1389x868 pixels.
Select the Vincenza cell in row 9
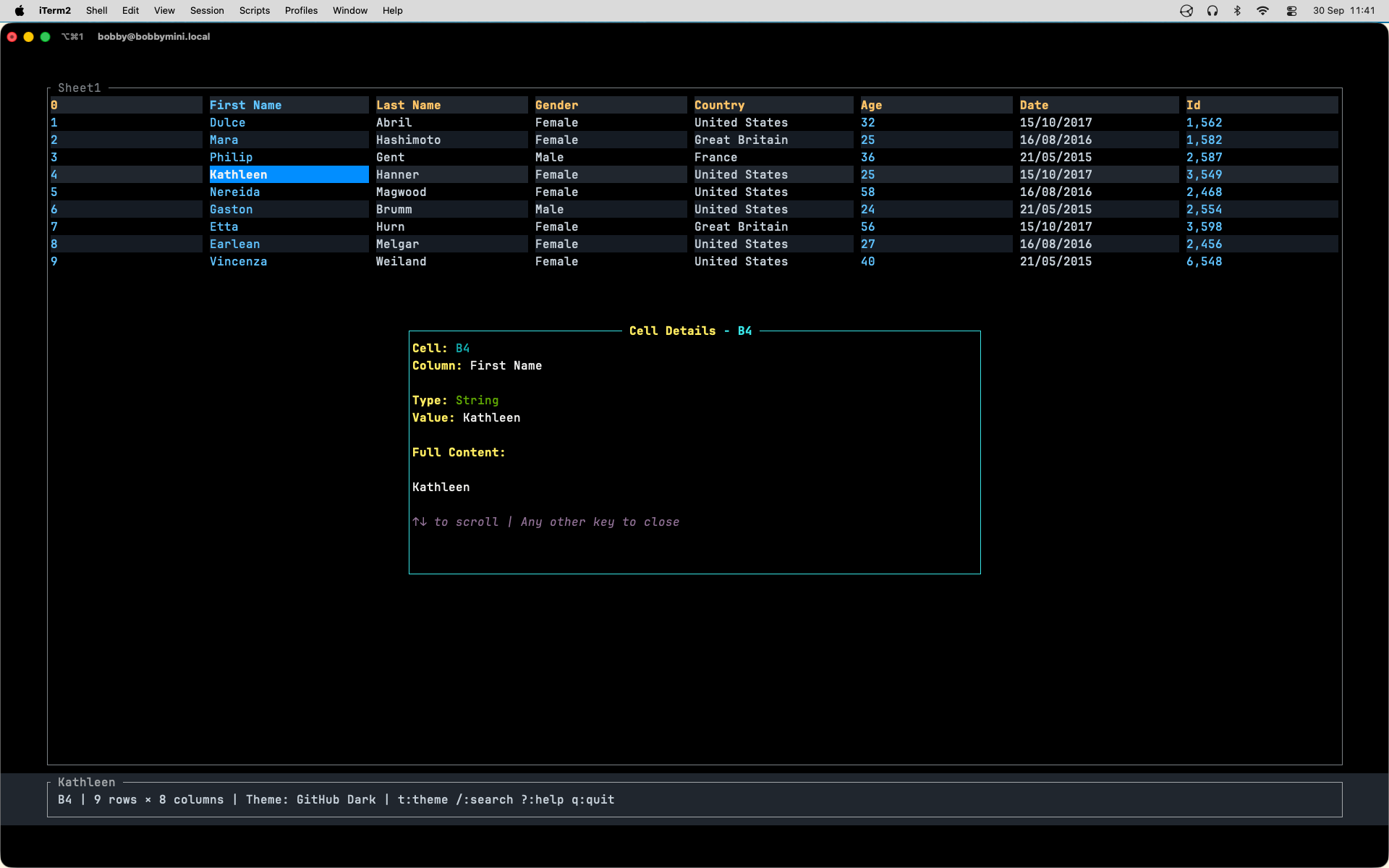pyautogui.click(x=238, y=261)
